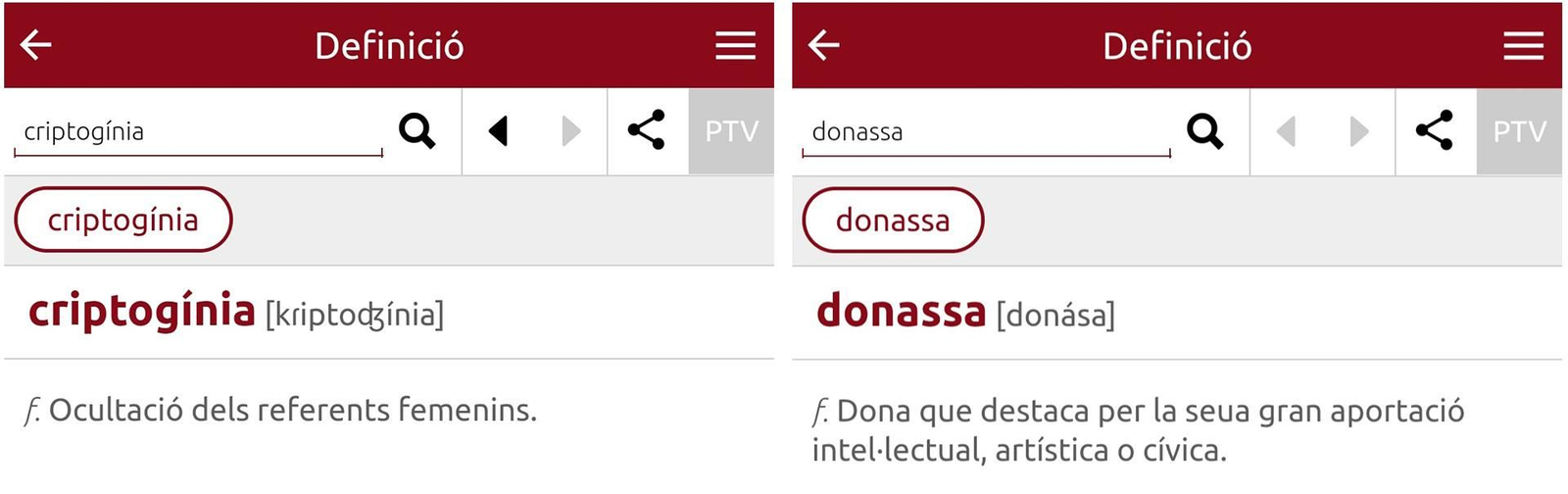
Task: Go to next entry on donassa screen
Action: (1358, 130)
